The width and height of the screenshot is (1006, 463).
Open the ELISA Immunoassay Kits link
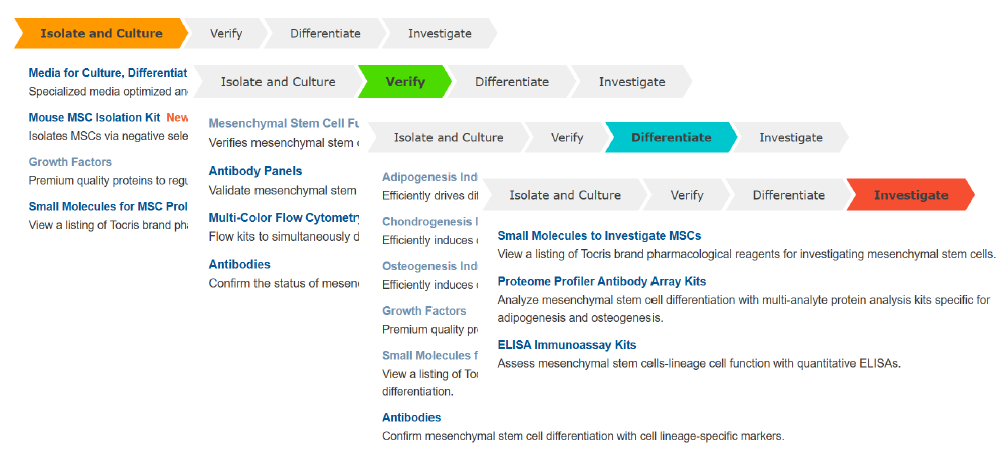pos(566,345)
